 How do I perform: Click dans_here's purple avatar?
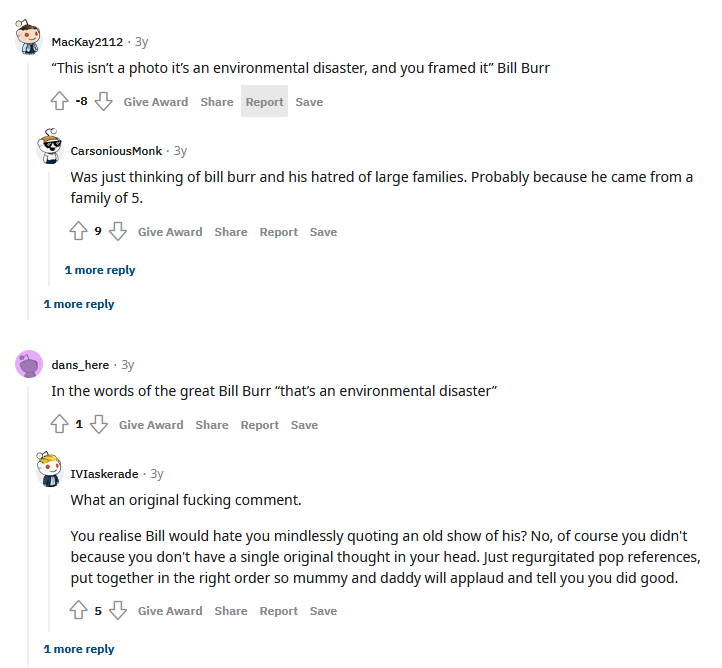tap(29, 365)
